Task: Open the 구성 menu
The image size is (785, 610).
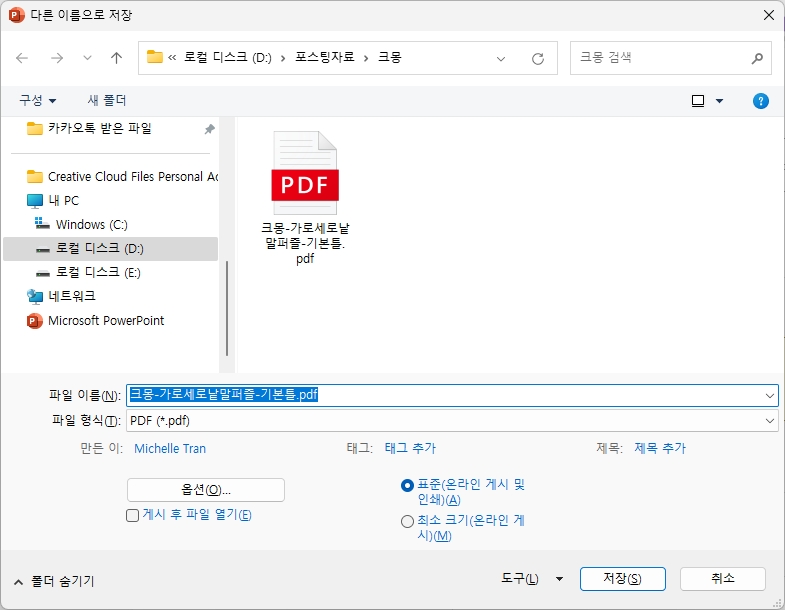Action: [38, 100]
